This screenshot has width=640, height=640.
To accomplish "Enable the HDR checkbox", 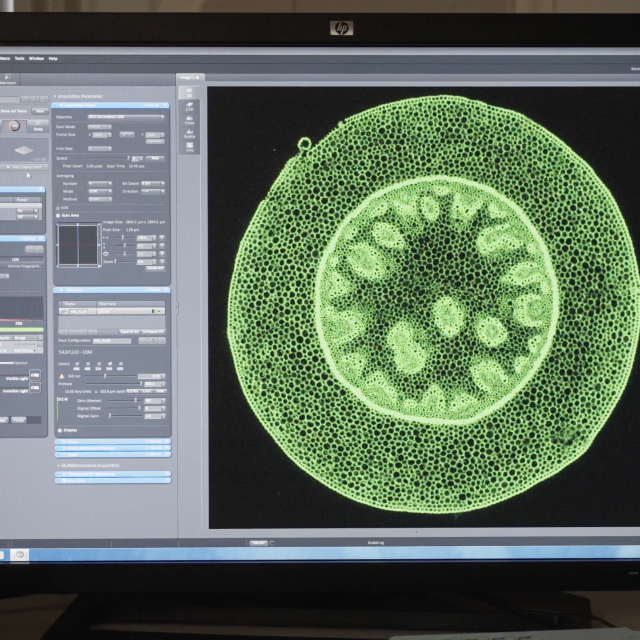I will 58,208.
